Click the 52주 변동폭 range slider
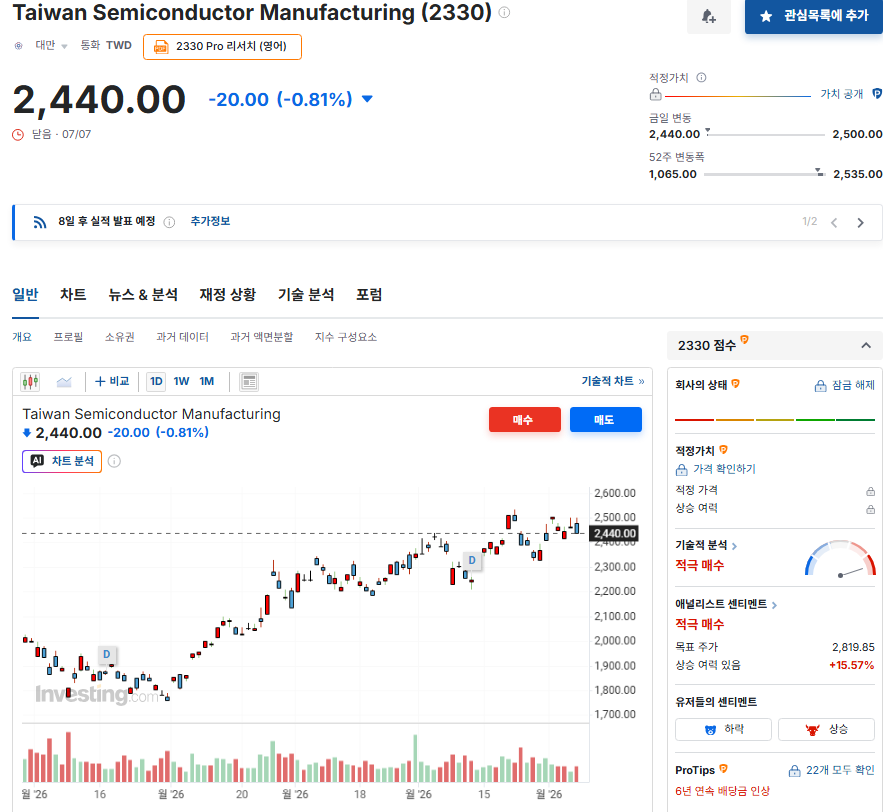Viewport: 883px width, 812px height. point(764,174)
